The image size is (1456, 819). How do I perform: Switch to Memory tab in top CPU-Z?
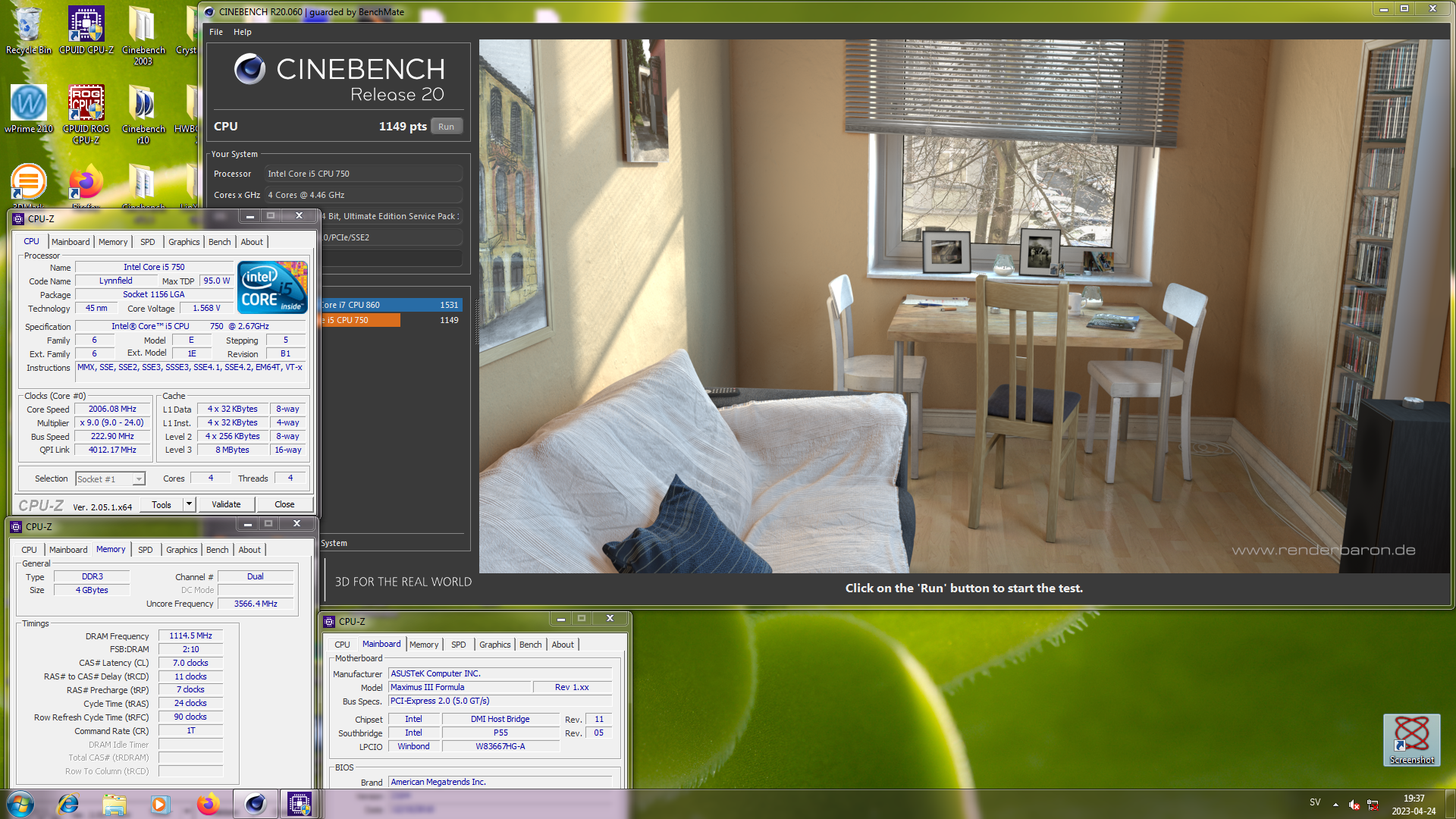(x=113, y=242)
